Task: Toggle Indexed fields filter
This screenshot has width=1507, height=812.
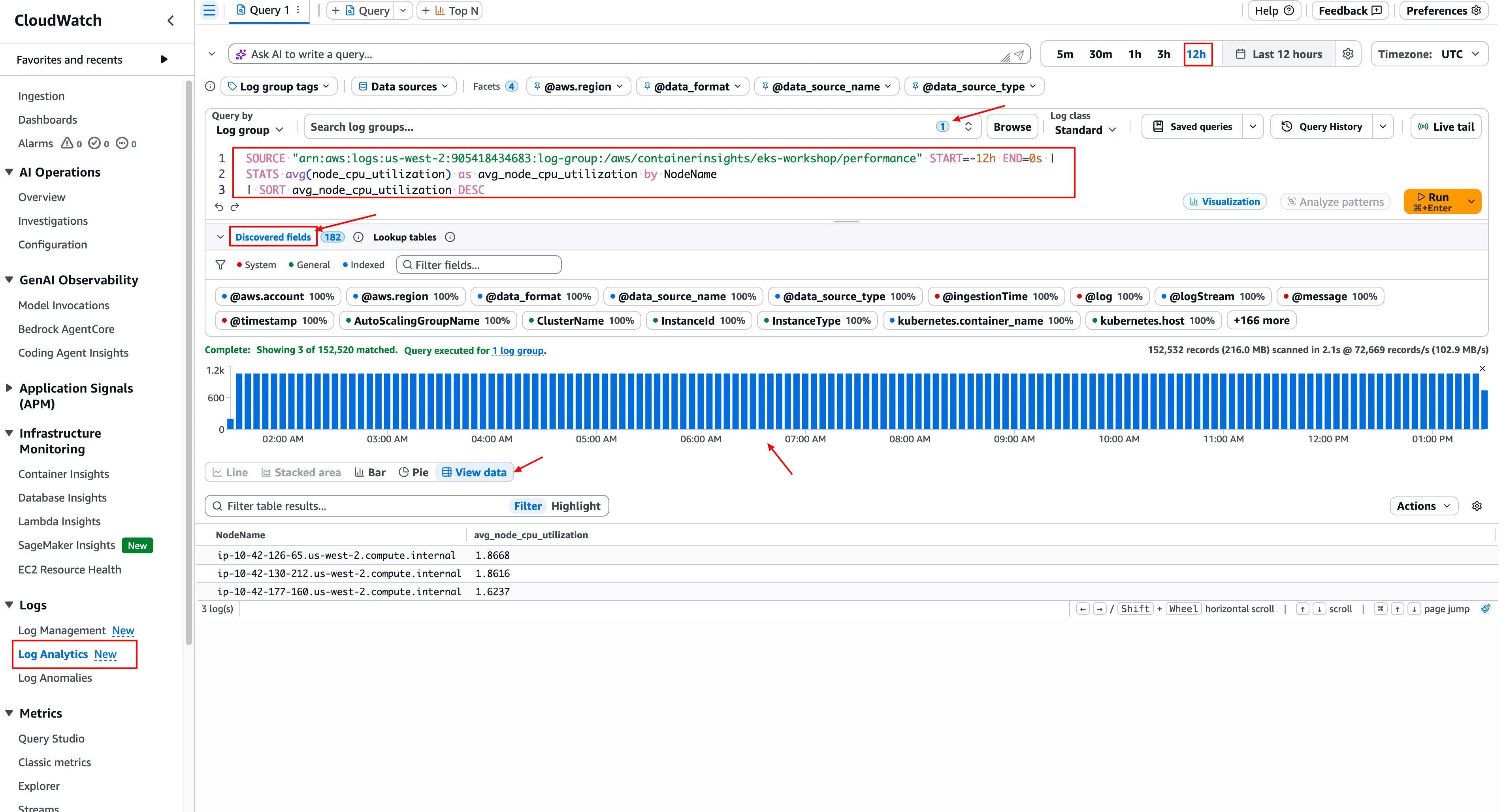Action: click(363, 265)
